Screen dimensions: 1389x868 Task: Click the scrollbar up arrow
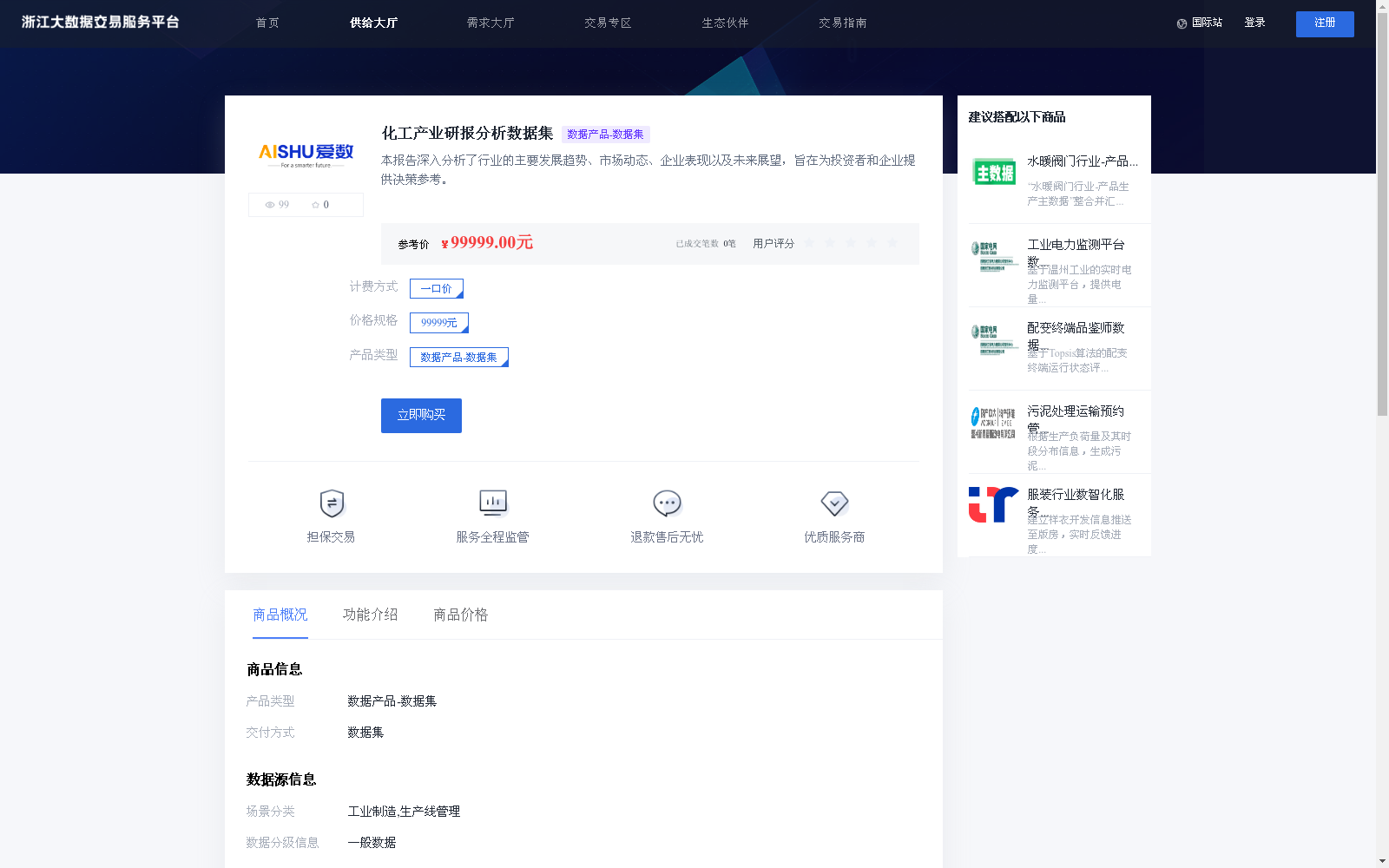[1382, 5]
